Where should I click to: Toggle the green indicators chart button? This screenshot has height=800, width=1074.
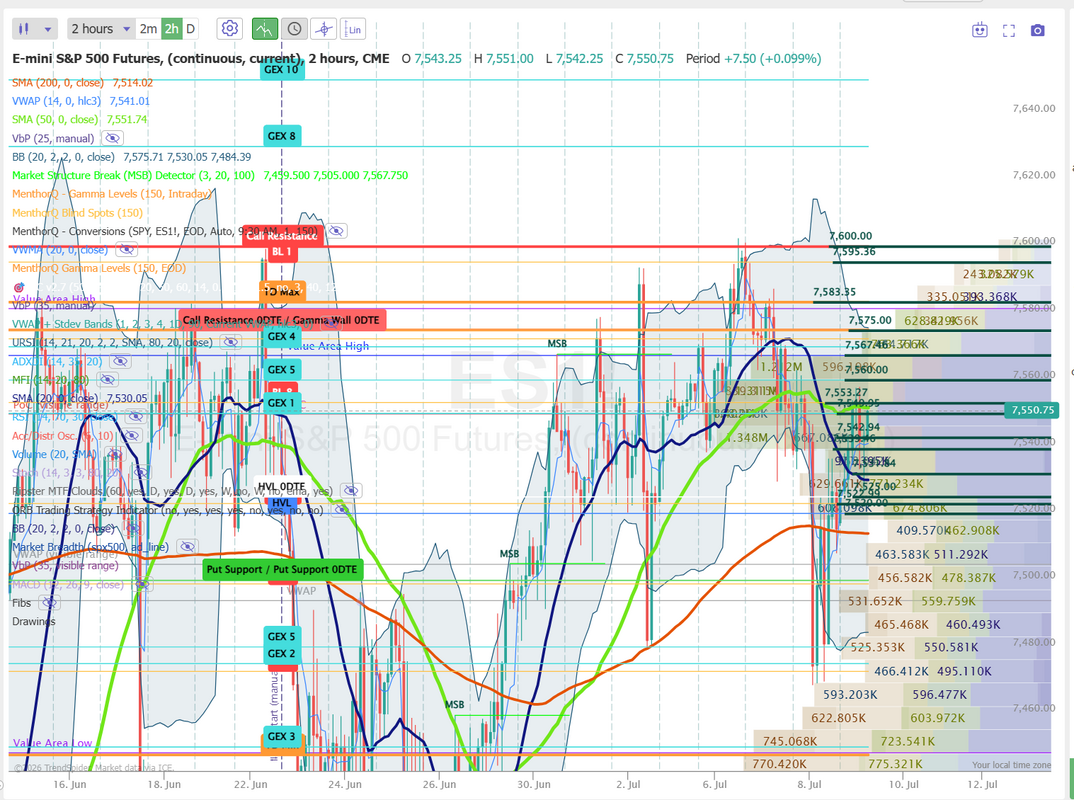264,29
